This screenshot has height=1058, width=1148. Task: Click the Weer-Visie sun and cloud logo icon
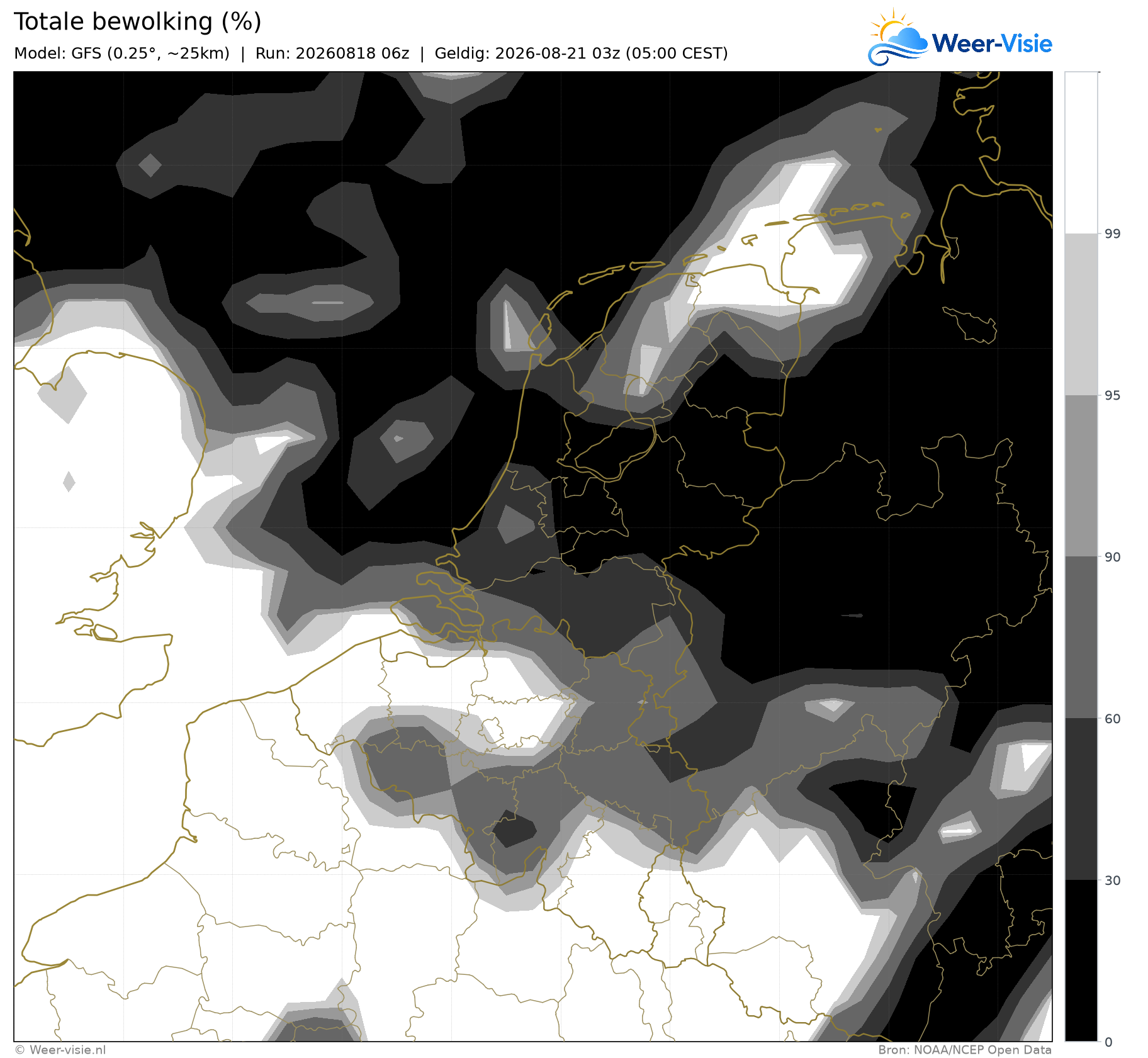tap(898, 37)
